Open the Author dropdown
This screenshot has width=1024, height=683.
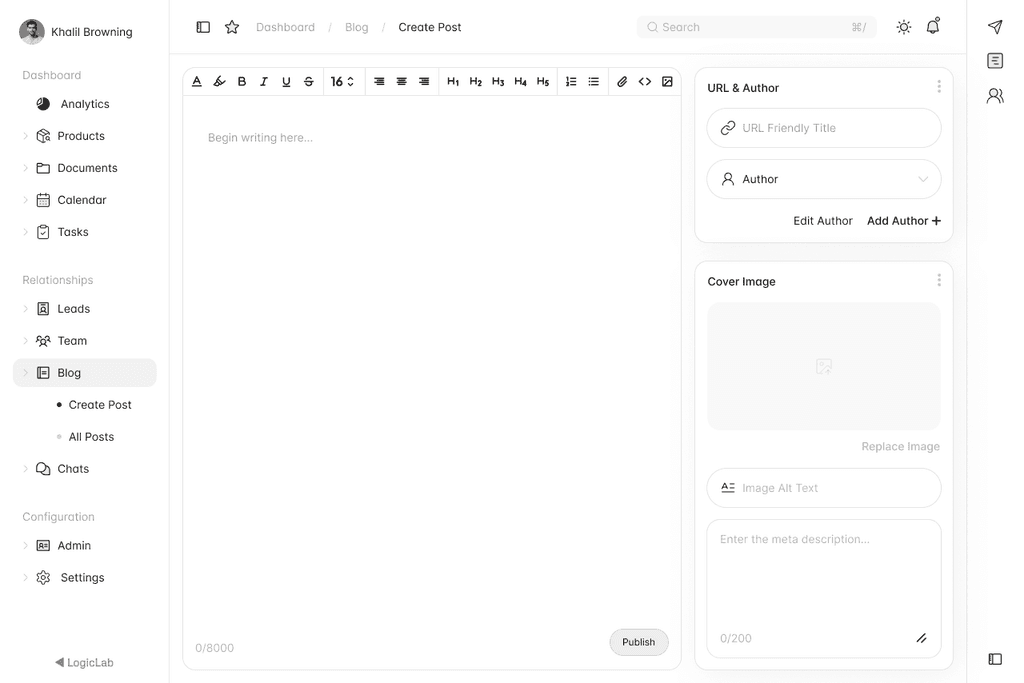pos(823,178)
